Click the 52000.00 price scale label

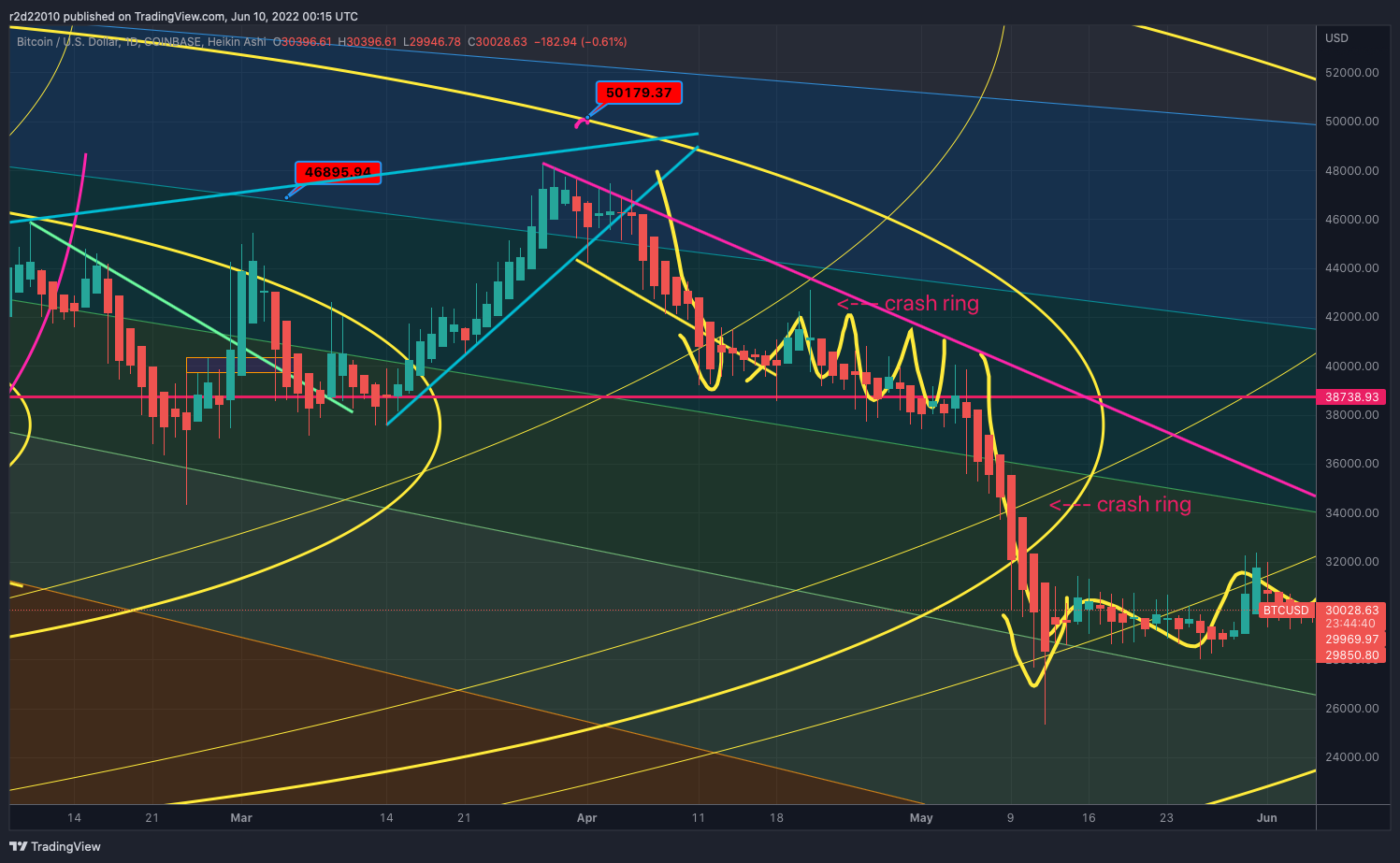[1352, 73]
